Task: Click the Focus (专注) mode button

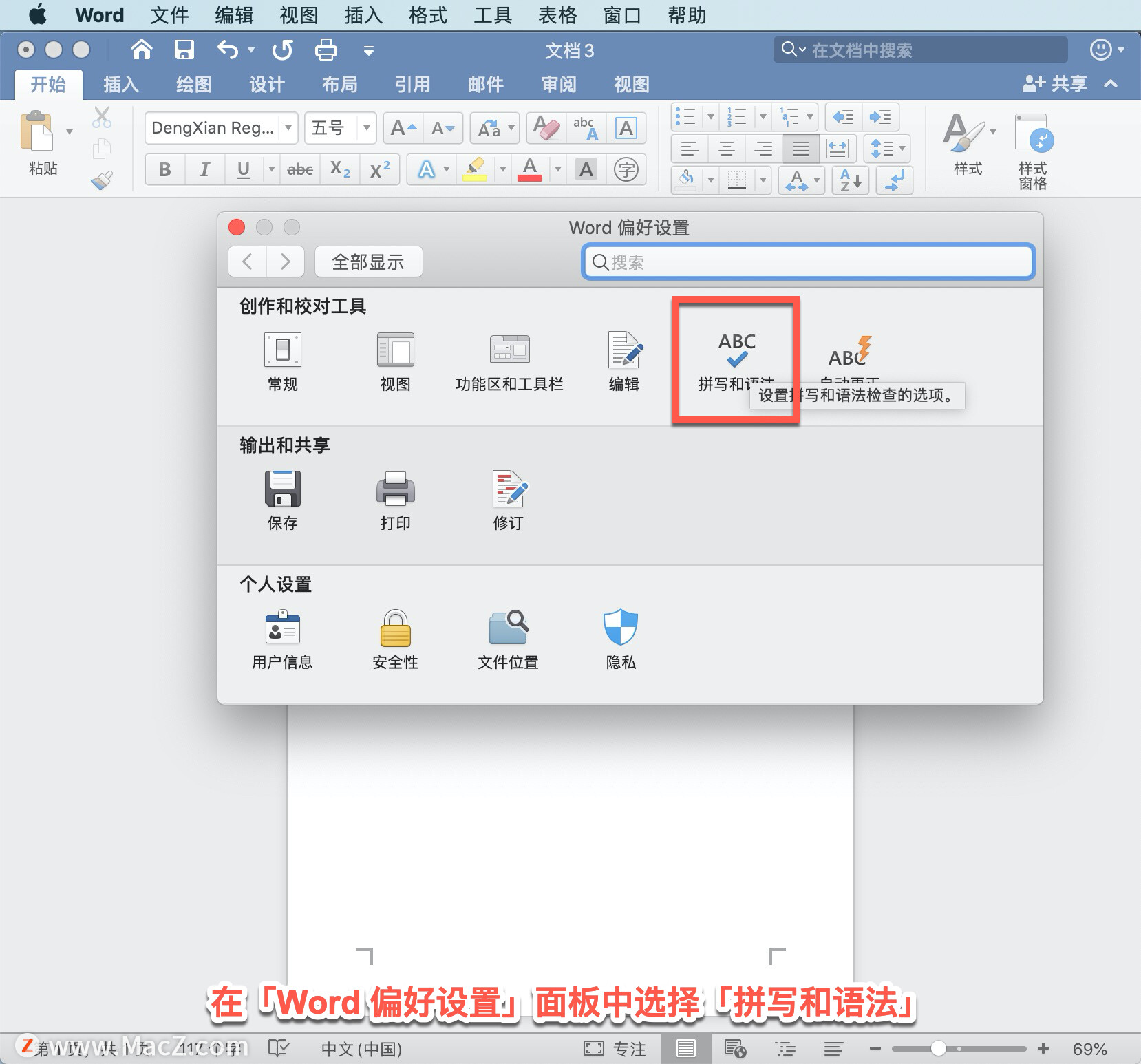Action: 615,1049
